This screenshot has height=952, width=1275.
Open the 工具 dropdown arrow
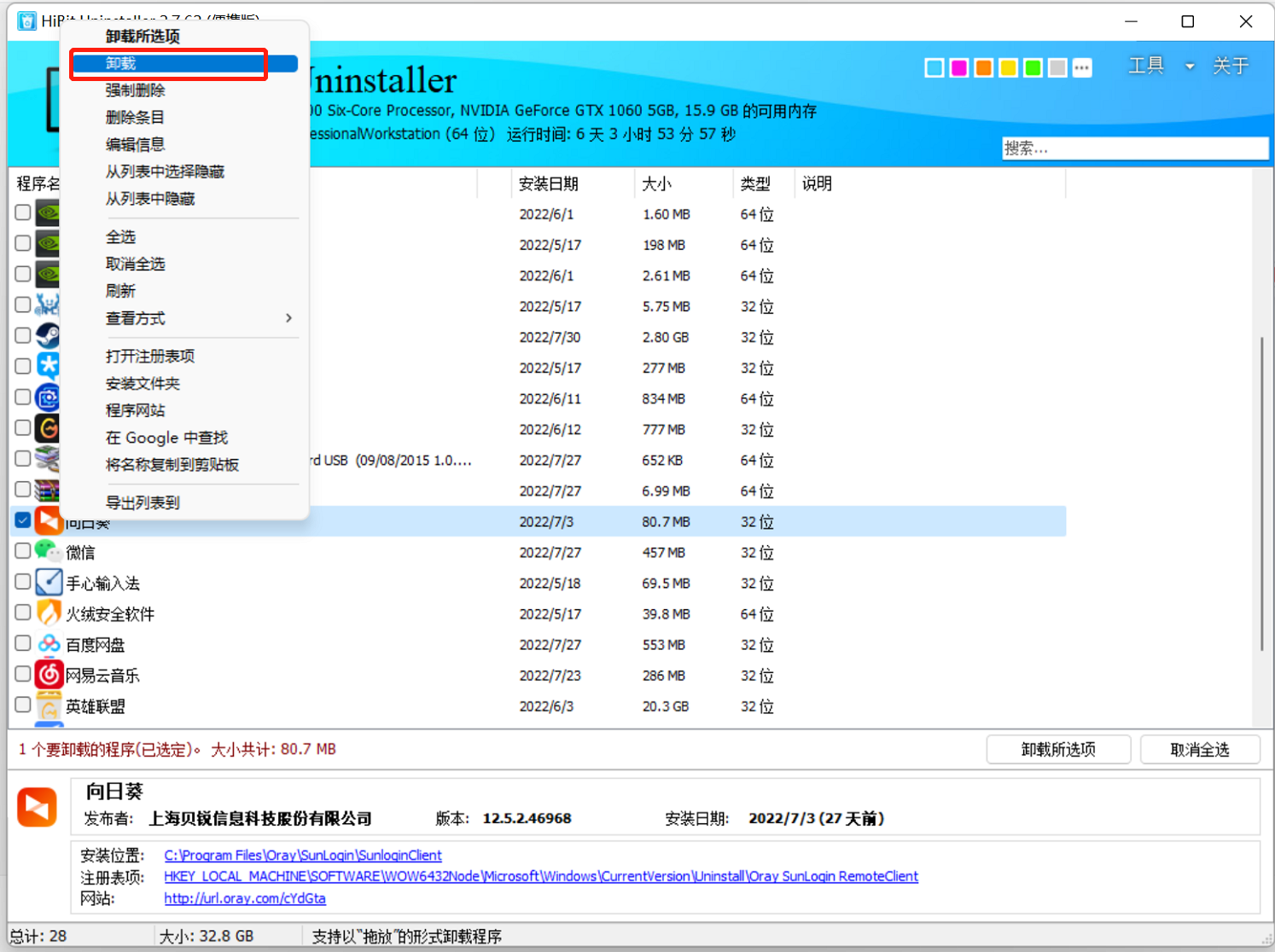click(x=1190, y=66)
